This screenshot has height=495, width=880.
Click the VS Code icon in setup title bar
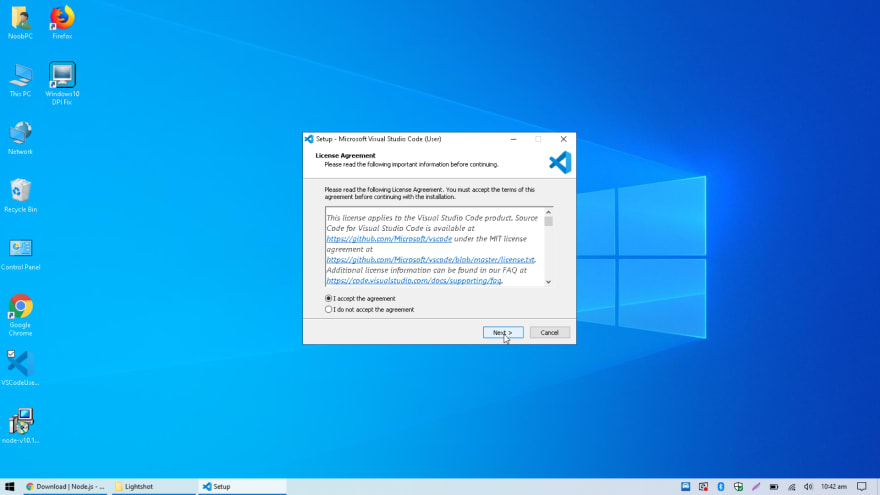coord(309,139)
